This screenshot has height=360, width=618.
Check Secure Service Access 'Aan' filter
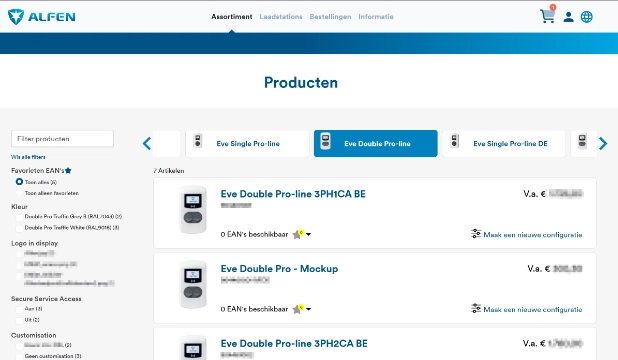click(x=19, y=310)
